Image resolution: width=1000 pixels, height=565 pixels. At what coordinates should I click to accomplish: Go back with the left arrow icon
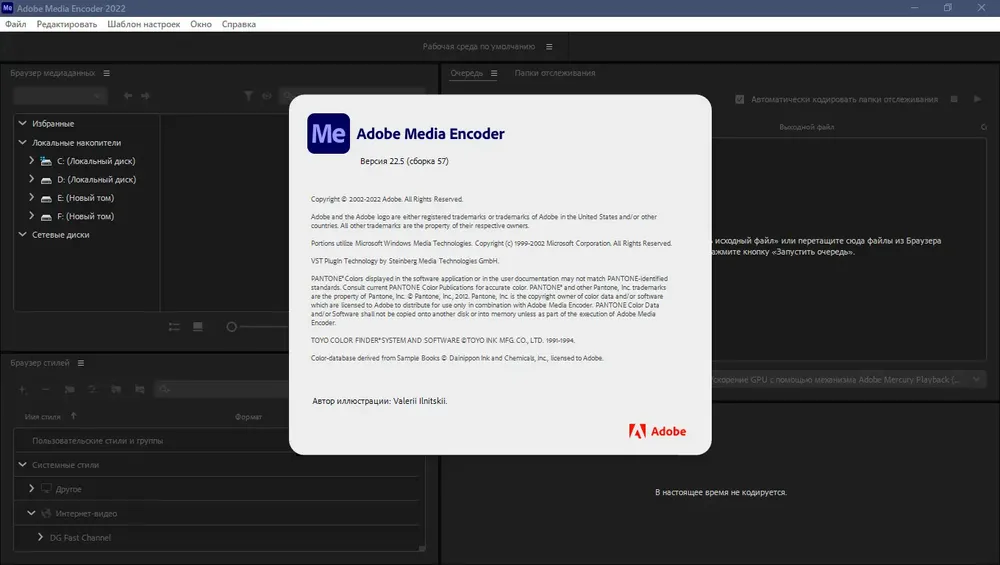click(x=128, y=96)
